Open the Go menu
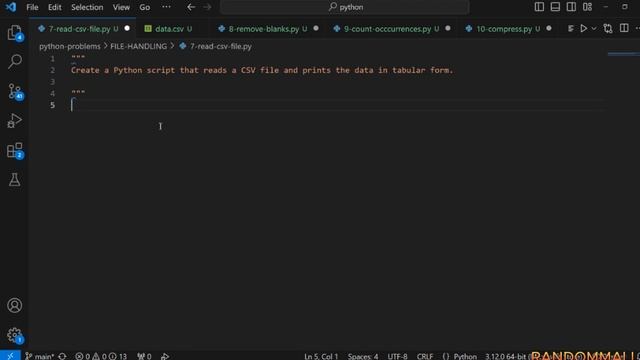This screenshot has height=360, width=640. pyautogui.click(x=144, y=7)
